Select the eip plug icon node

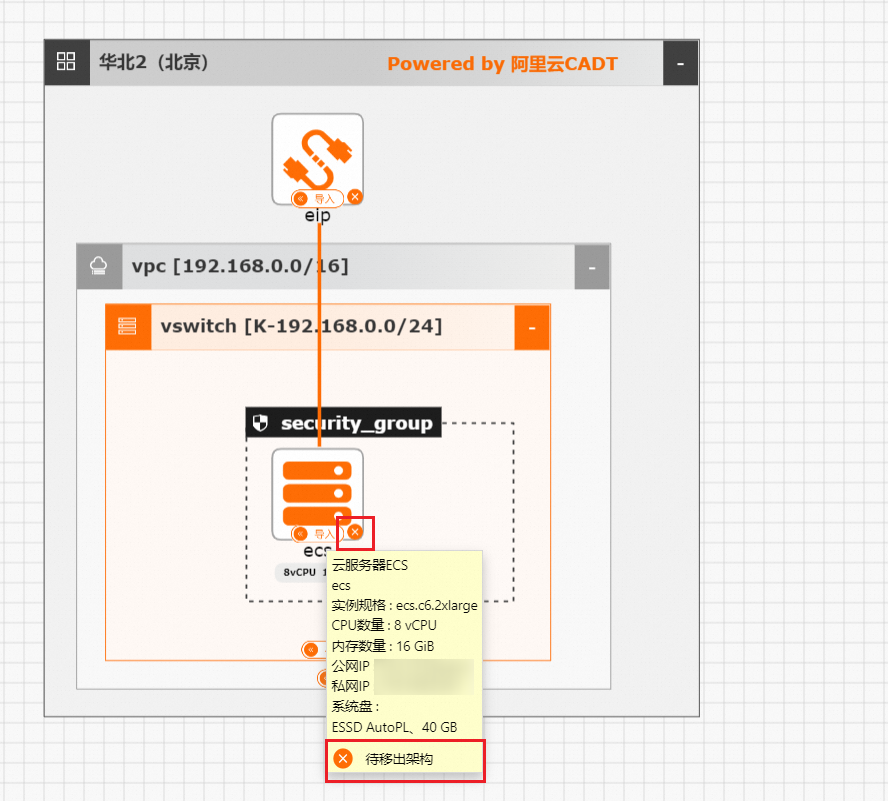click(317, 158)
